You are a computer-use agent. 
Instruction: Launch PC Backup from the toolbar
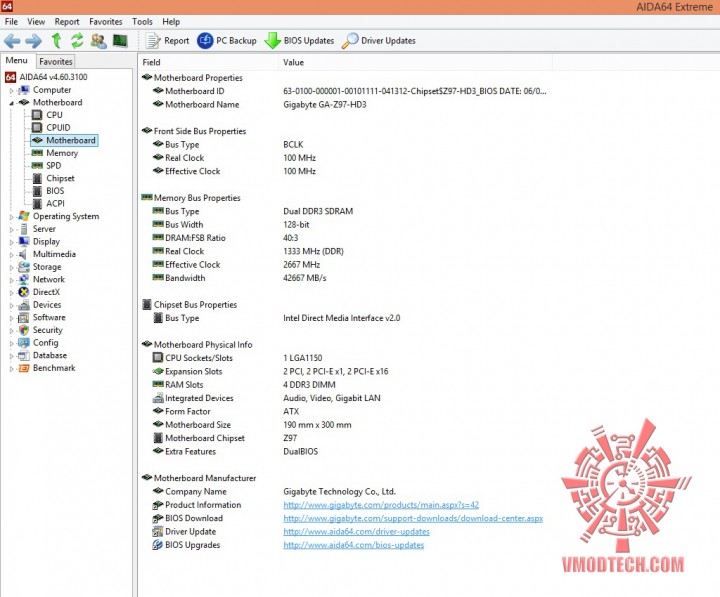pos(227,40)
